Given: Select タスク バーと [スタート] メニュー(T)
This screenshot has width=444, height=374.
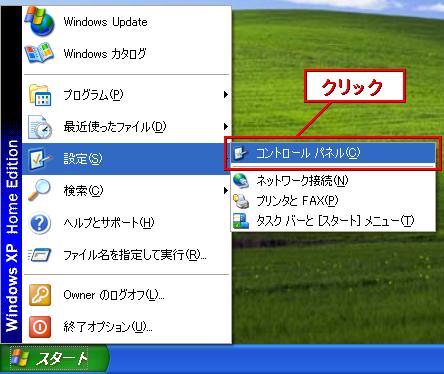Looking at the screenshot, I should pos(333,221).
